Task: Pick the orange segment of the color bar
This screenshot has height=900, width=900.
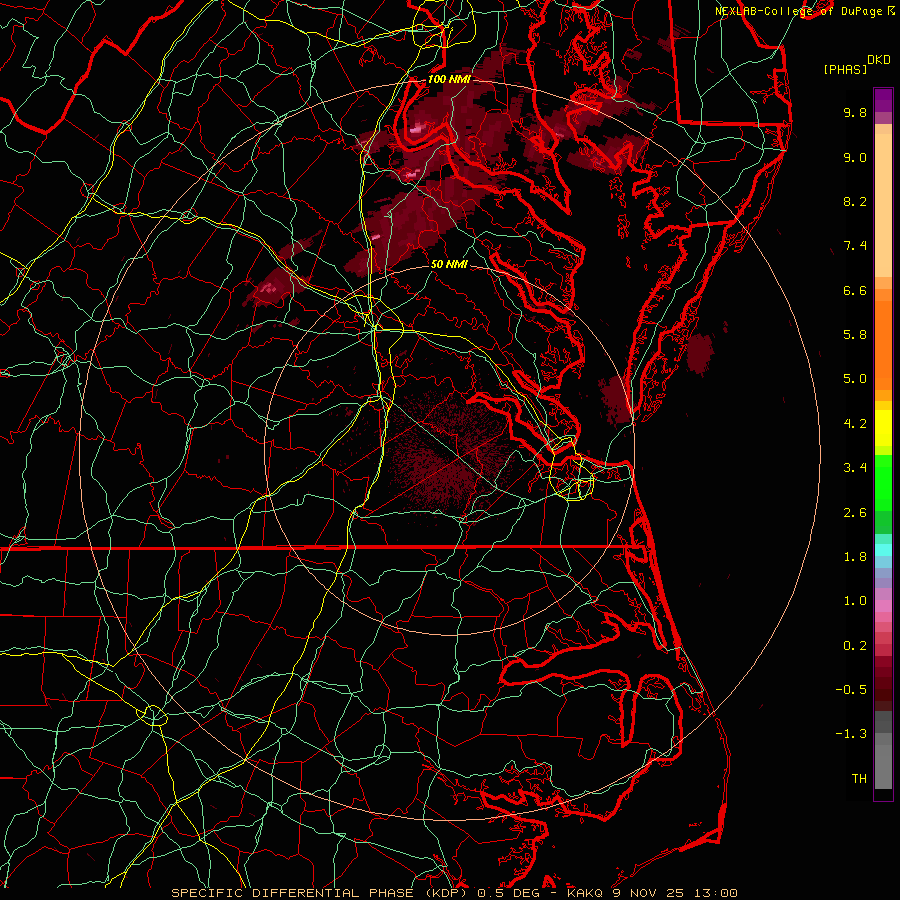Action: point(883,345)
